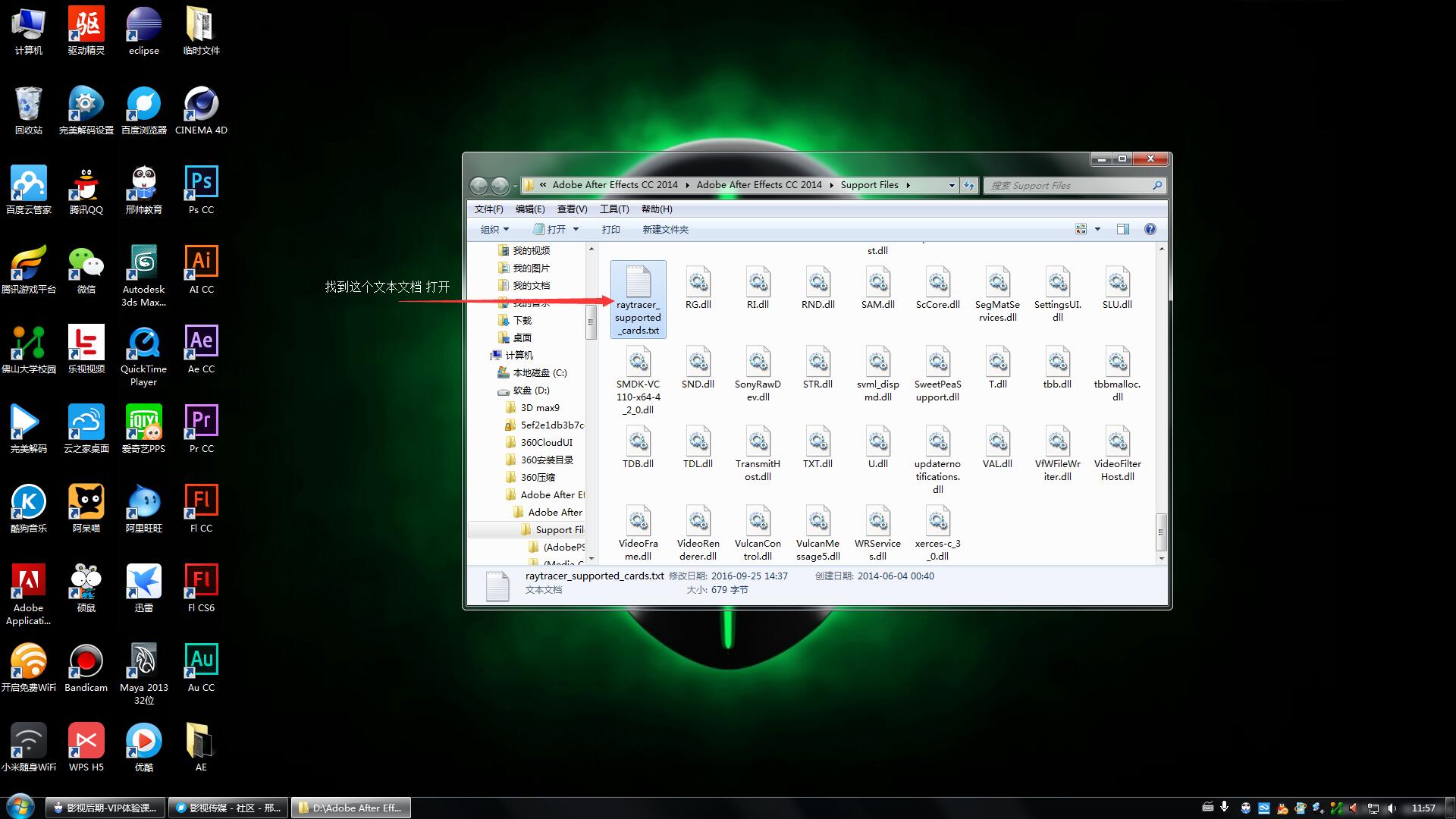Screen dimensions: 1456x819
Task: Open the address bar history dropdown
Action: (952, 185)
